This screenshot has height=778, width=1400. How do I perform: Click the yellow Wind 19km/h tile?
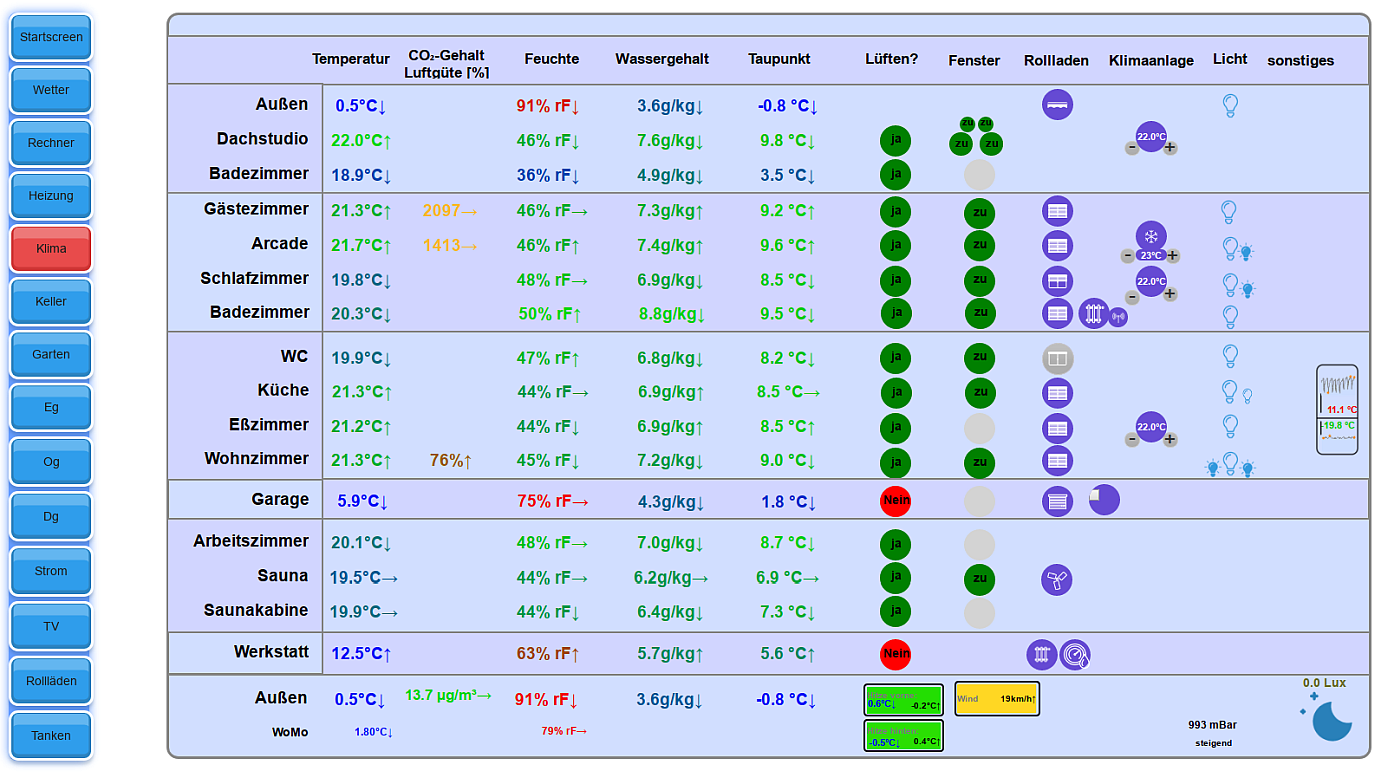[x=997, y=699]
